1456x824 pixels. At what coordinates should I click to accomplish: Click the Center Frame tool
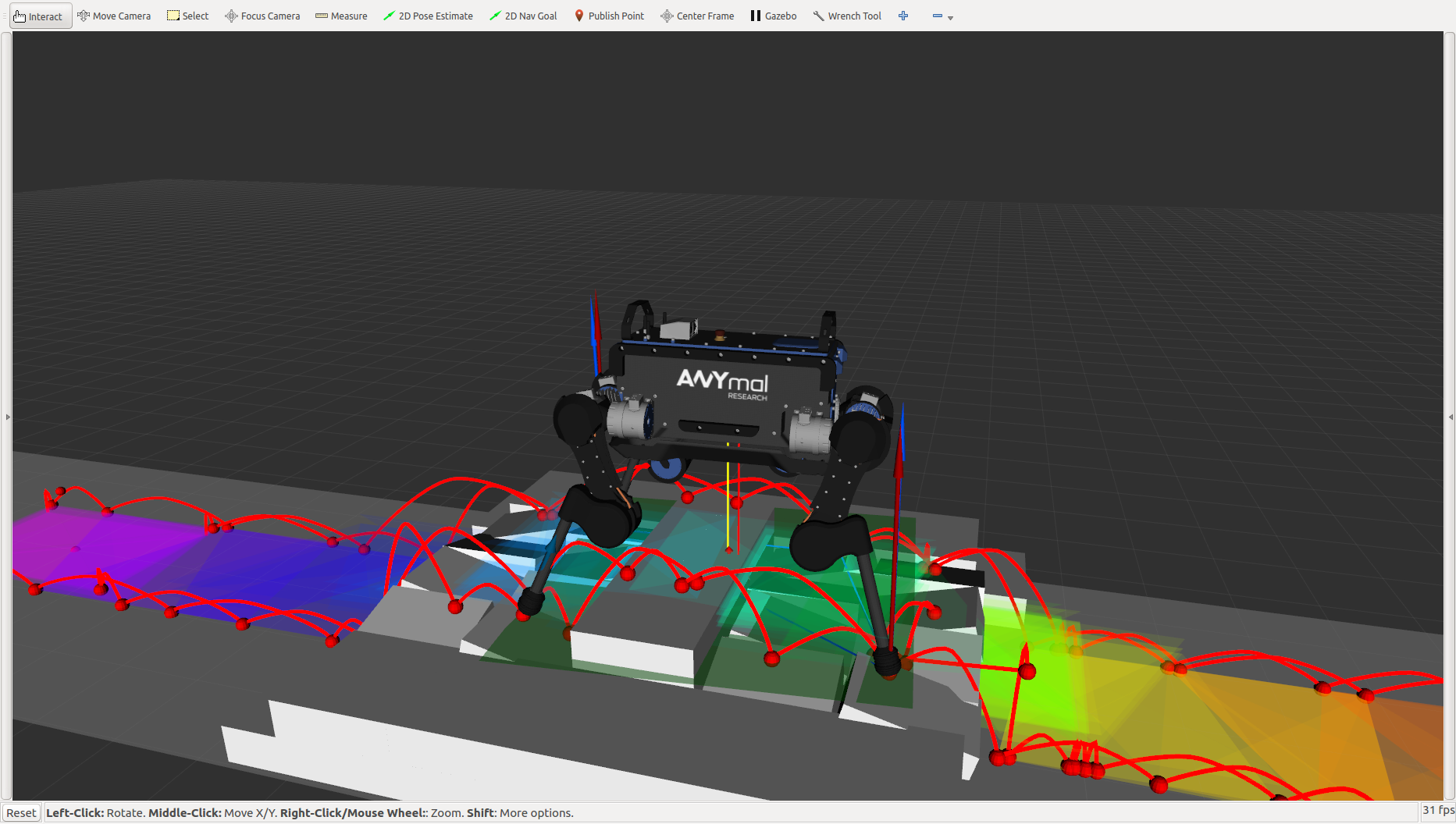coord(697,16)
